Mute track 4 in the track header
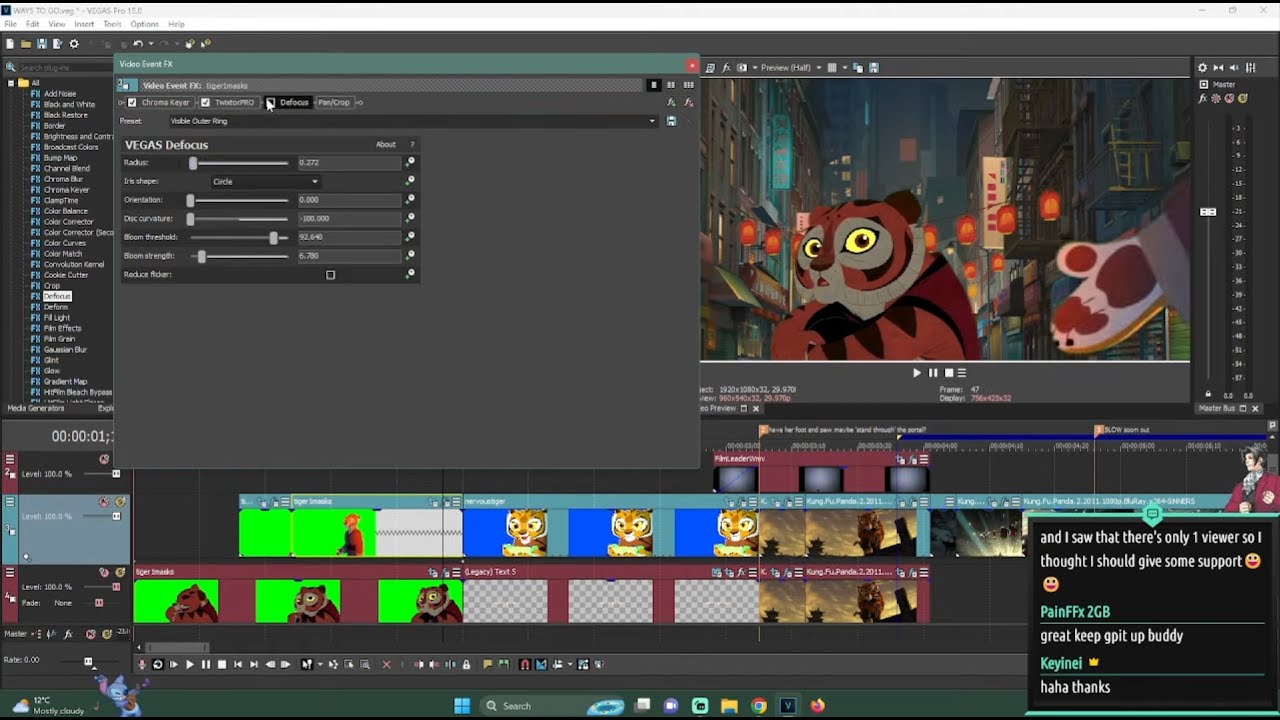The height and width of the screenshot is (720, 1280). coord(104,572)
